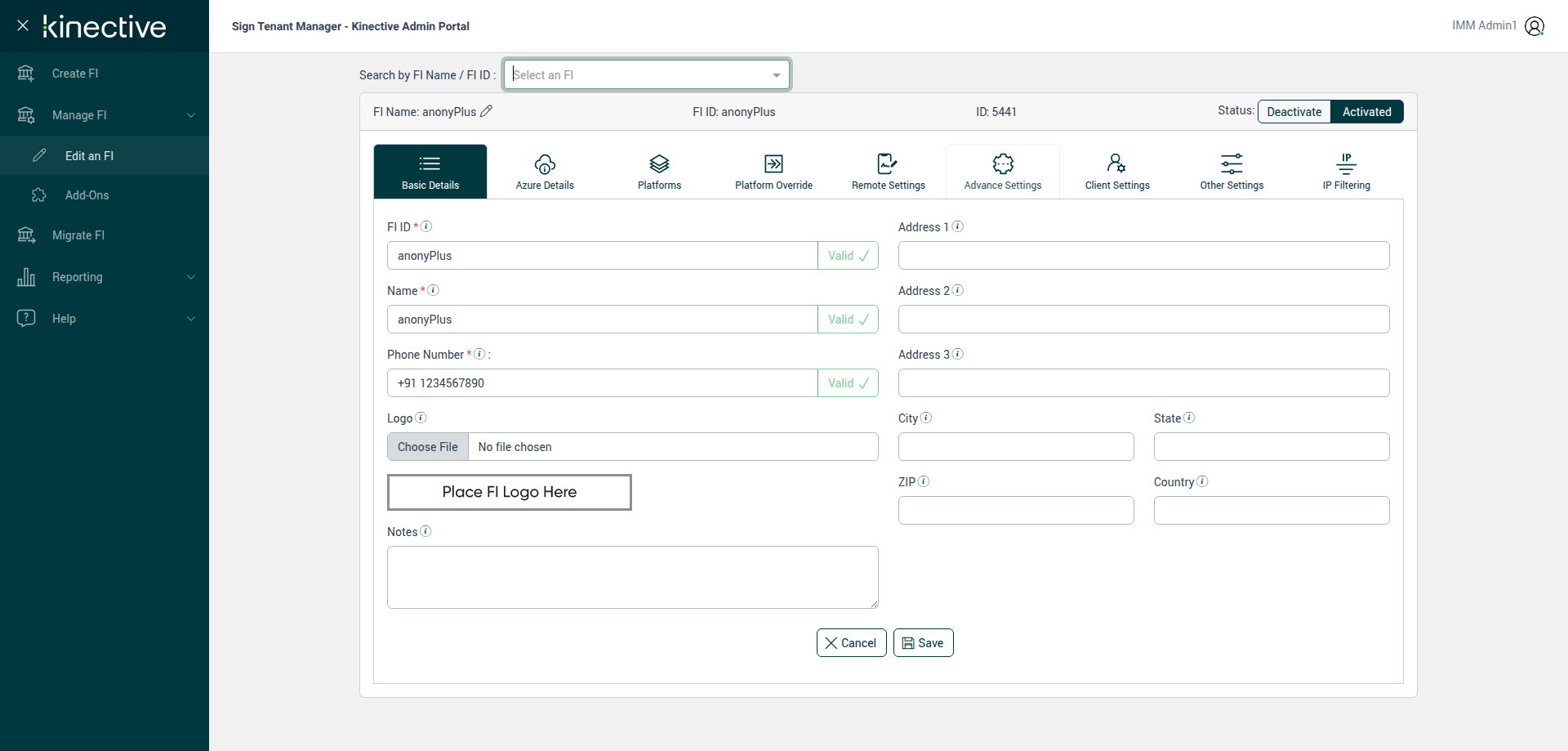This screenshot has height=751, width=1568.
Task: Go to the Advance Settings tab
Action: (x=1003, y=172)
